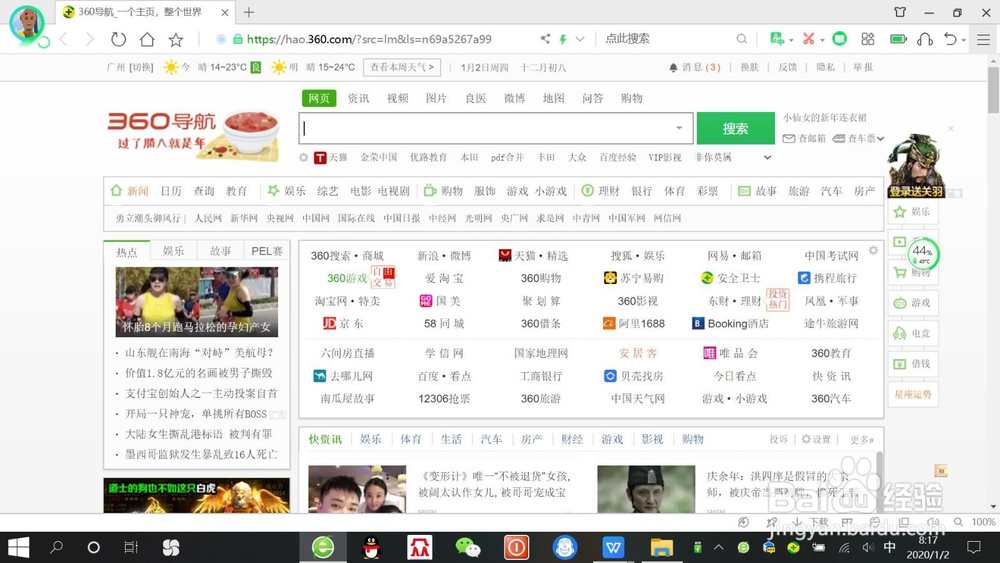The height and width of the screenshot is (563, 1000).
Task: Expand the address bar dropdown arrow
Action: [x=580, y=39]
